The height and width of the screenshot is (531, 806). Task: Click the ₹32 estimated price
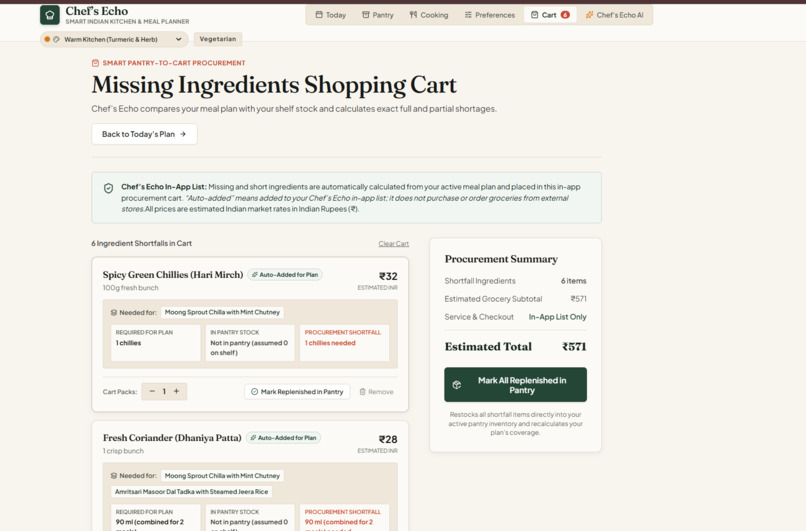pyautogui.click(x=388, y=276)
